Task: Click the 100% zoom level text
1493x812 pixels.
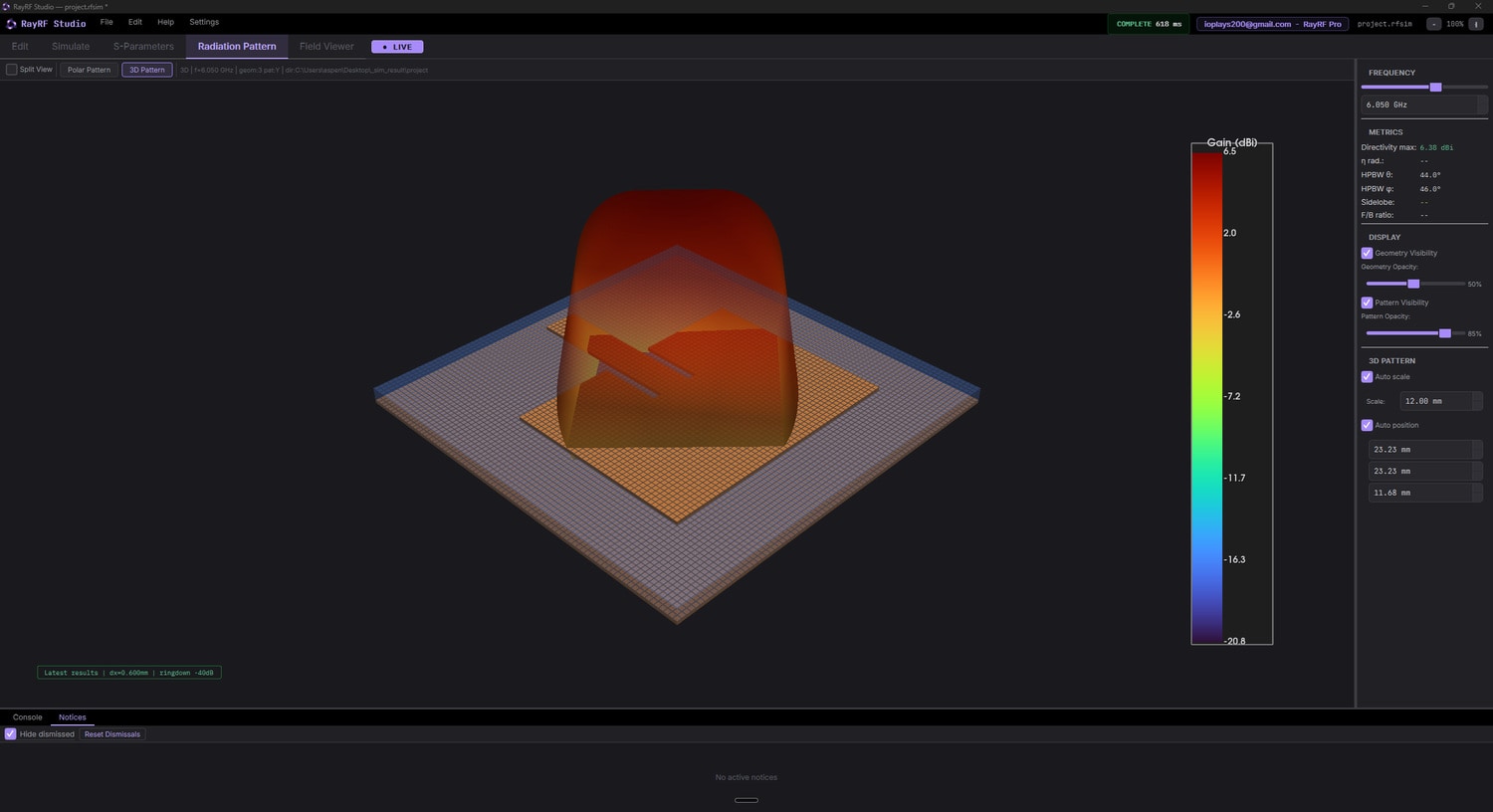Action: click(1455, 24)
